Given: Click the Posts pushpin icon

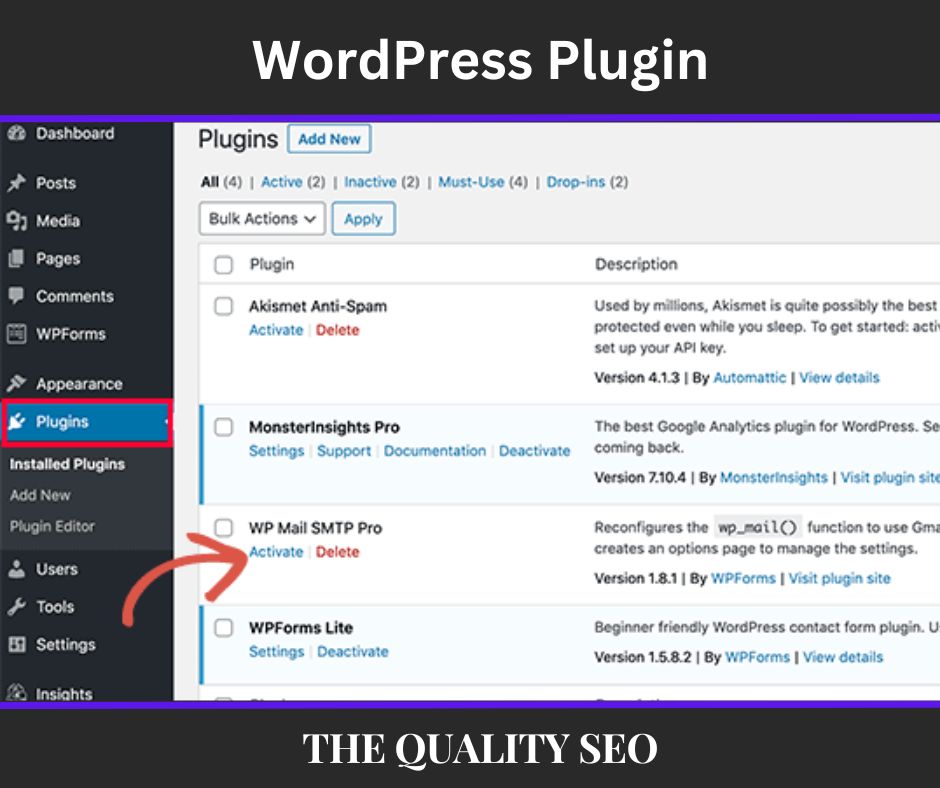Looking at the screenshot, I should 16,183.
